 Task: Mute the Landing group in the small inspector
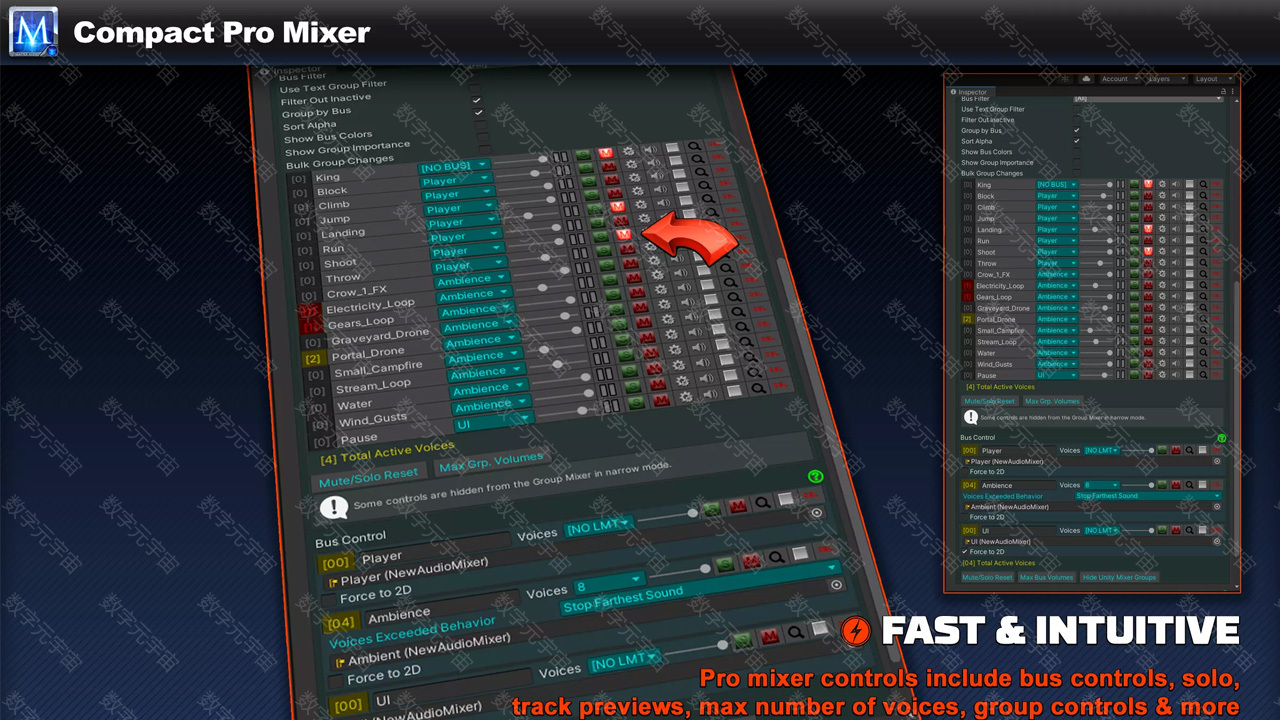pyautogui.click(x=1148, y=229)
